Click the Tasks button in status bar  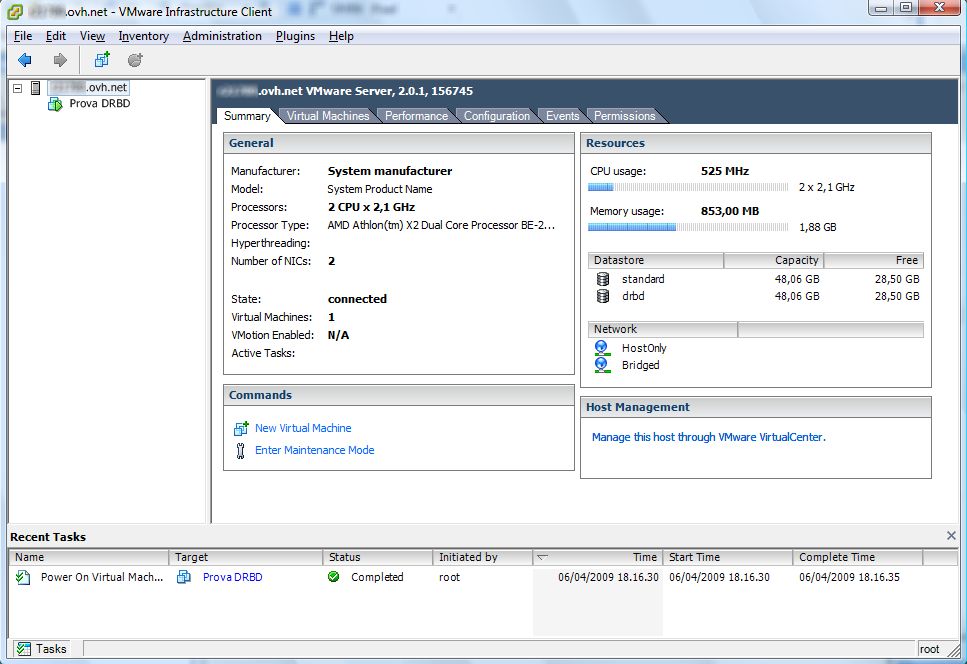click(42, 649)
